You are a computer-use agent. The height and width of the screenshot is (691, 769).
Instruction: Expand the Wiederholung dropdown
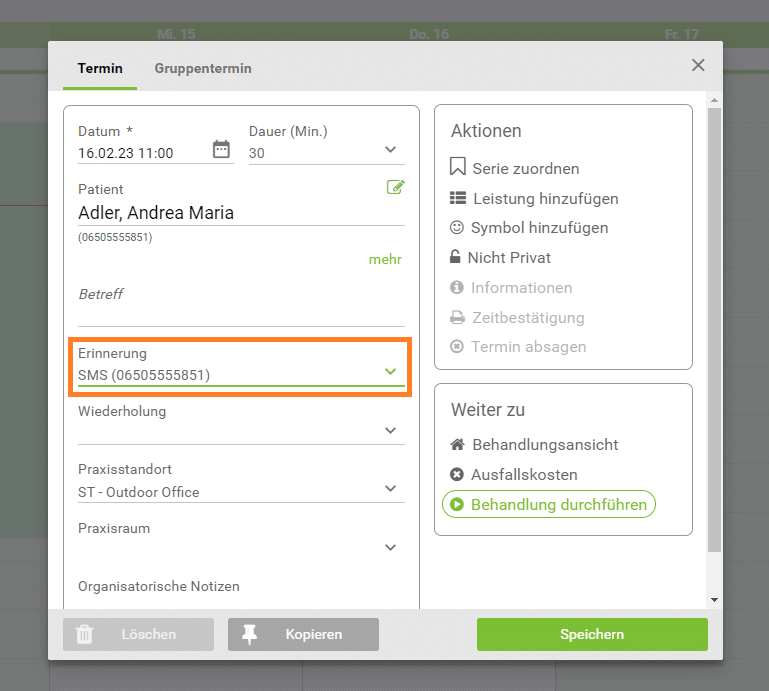tap(390, 431)
